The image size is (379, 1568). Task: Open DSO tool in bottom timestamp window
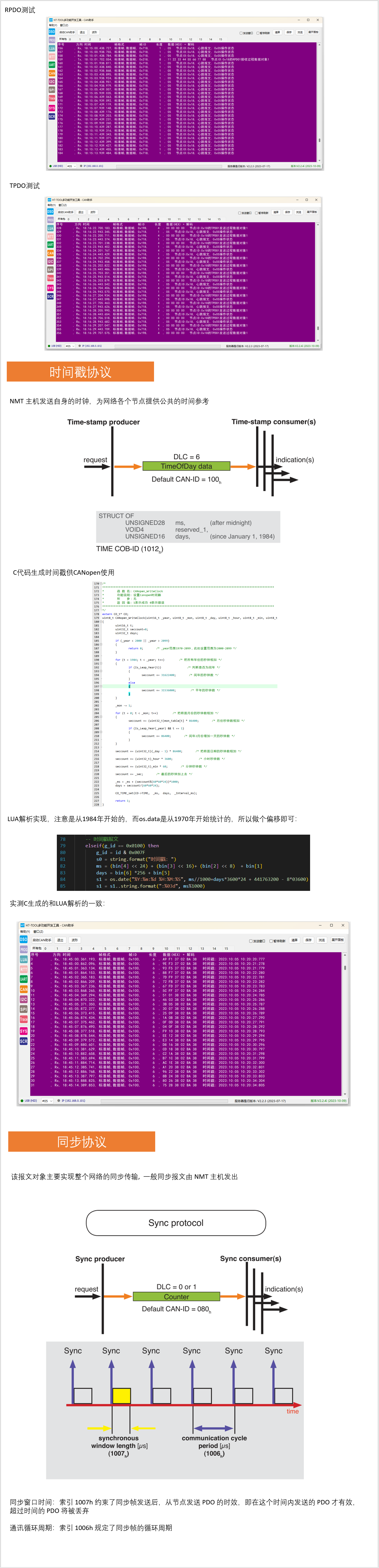(x=24, y=939)
